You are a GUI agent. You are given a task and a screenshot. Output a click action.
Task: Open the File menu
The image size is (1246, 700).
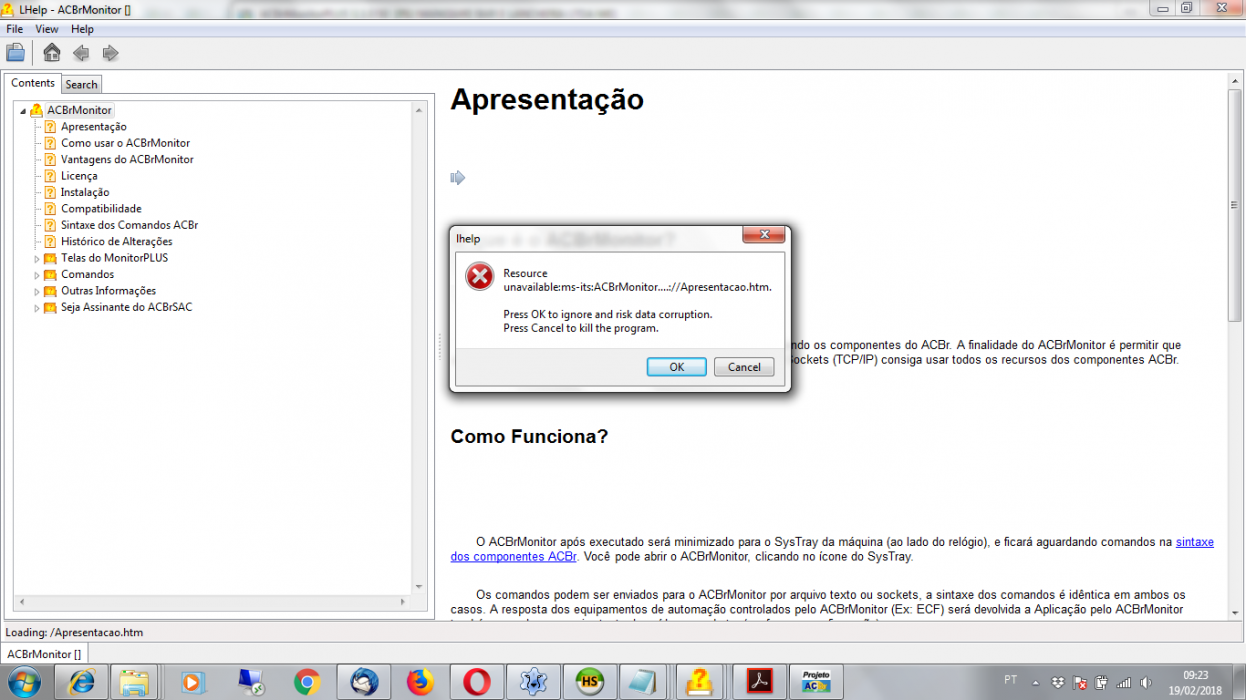(x=14, y=29)
